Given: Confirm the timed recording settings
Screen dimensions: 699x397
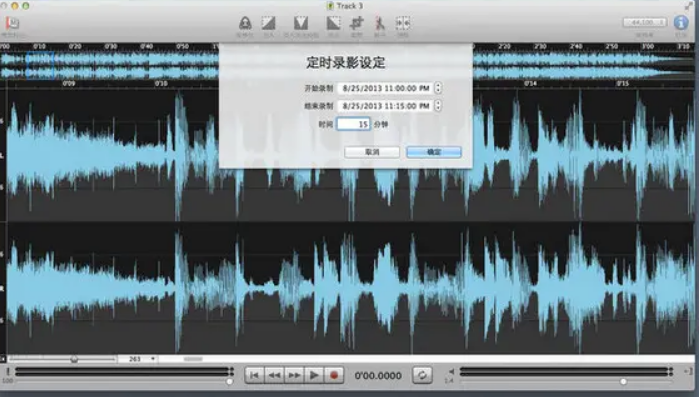Looking at the screenshot, I should point(434,152).
